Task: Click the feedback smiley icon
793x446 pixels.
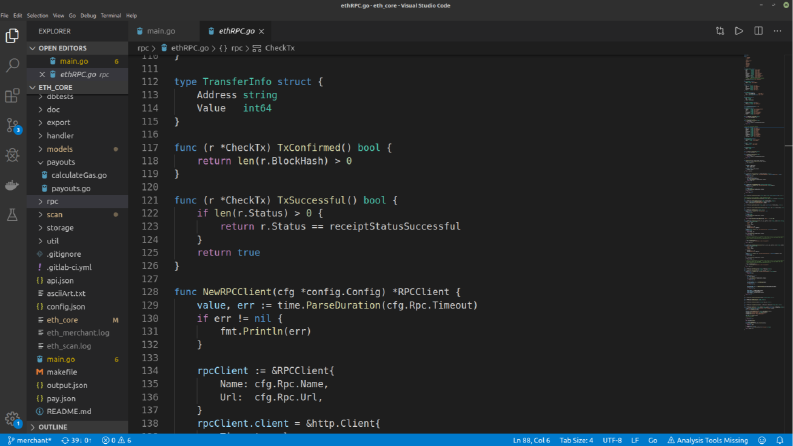Action: 762,440
